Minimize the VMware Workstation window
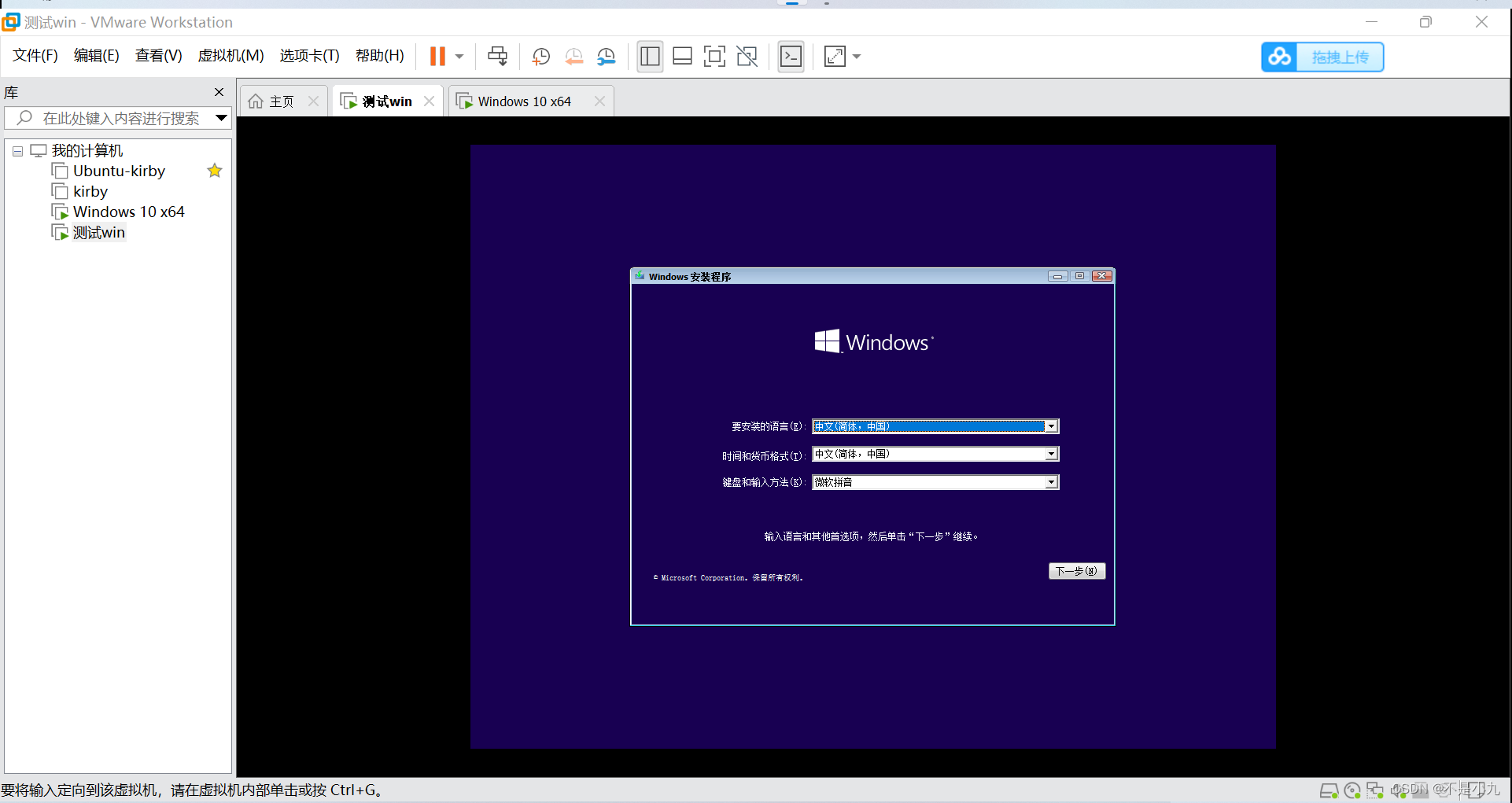The height and width of the screenshot is (803, 1512). click(1371, 22)
